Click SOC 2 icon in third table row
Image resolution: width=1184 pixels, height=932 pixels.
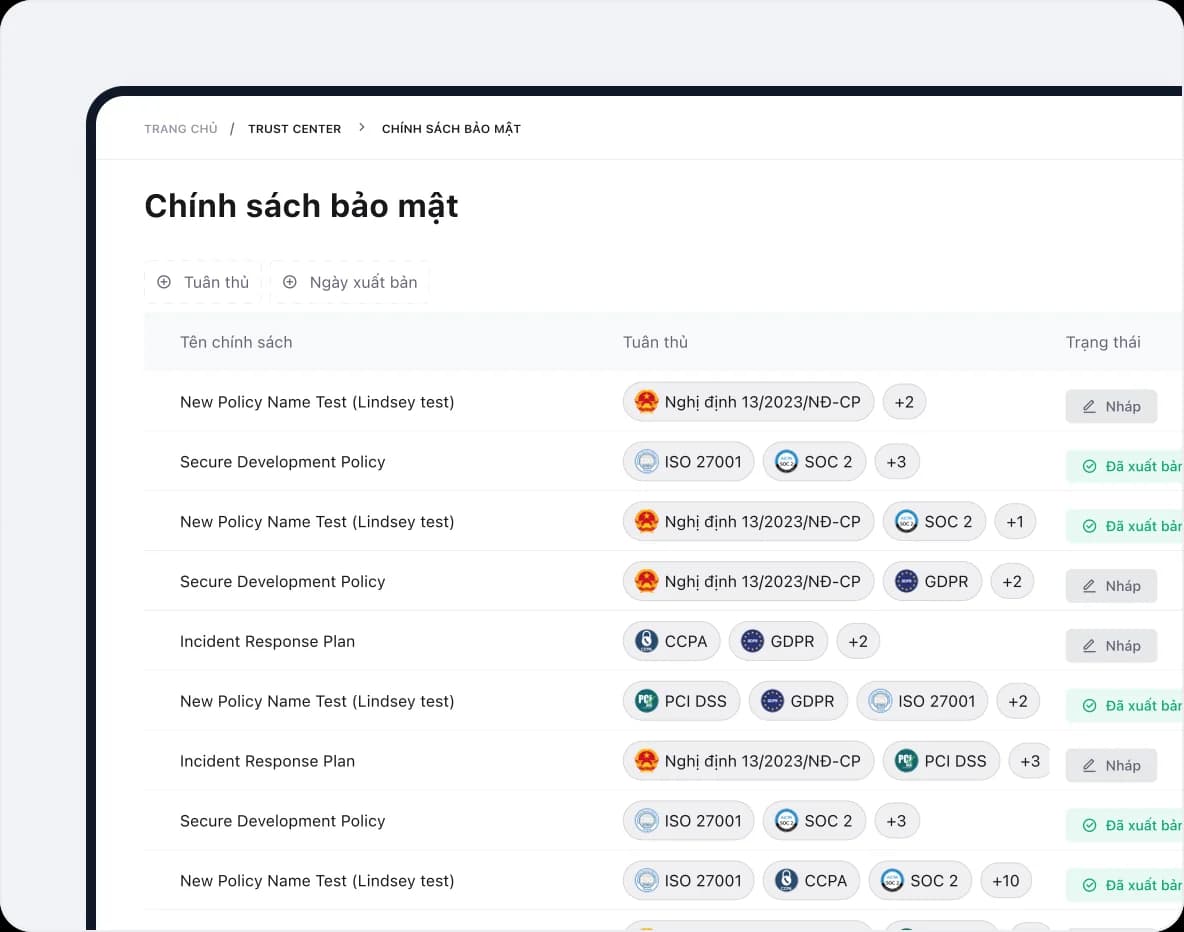coord(906,521)
